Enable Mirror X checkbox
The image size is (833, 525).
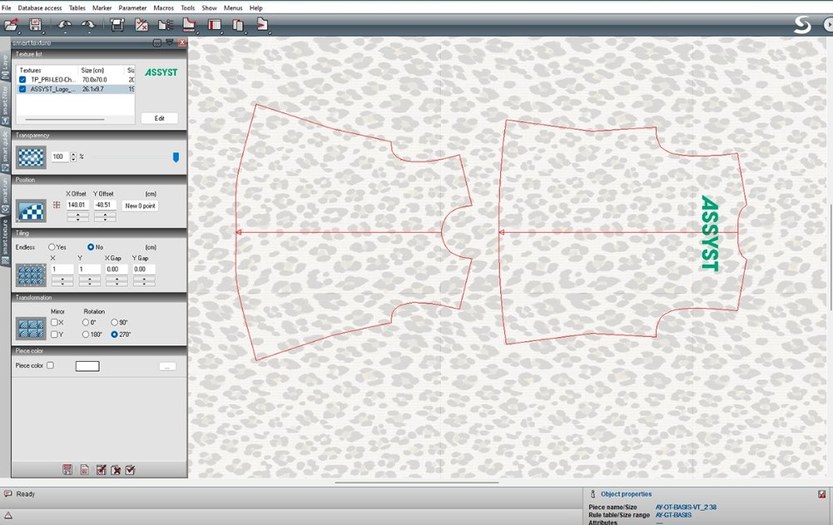click(x=54, y=323)
